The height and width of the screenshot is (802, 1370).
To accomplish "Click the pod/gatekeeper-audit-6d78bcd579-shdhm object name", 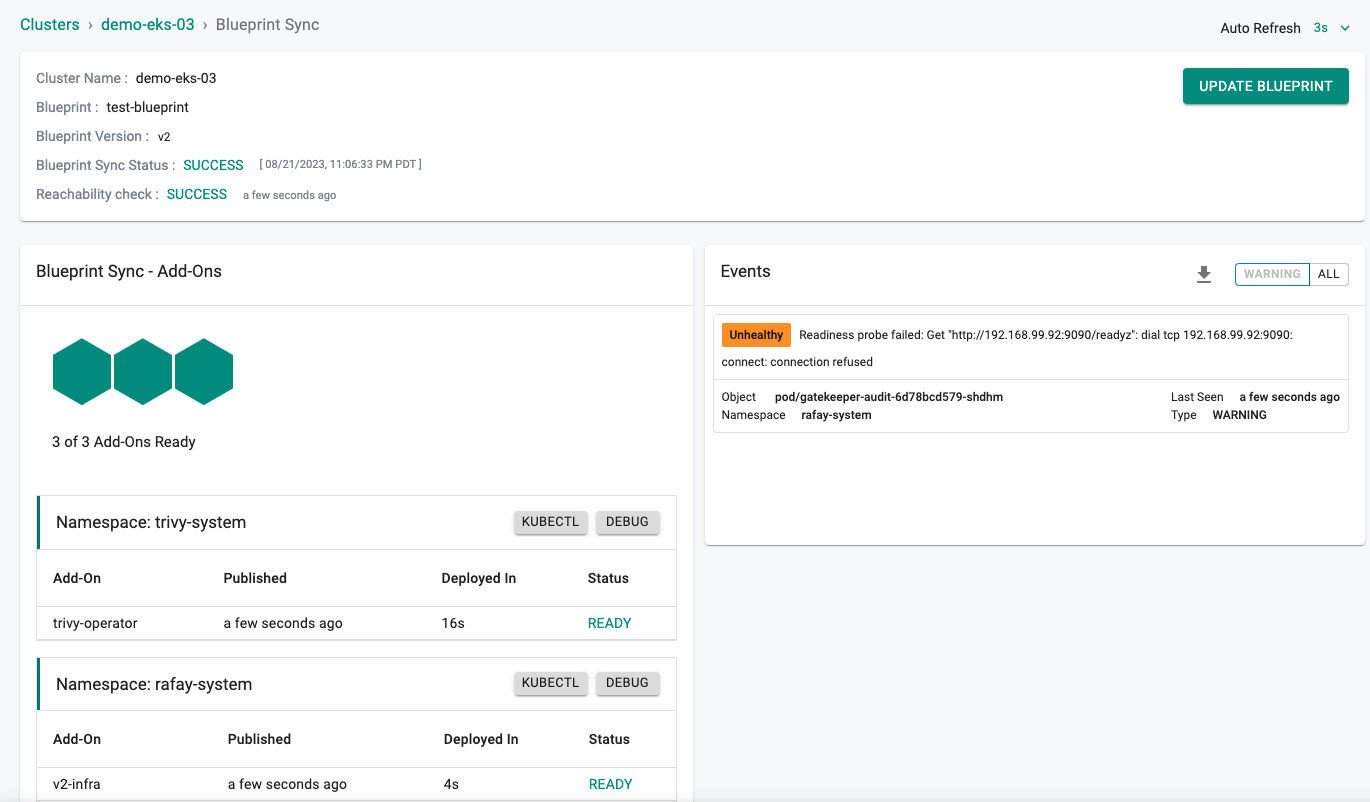I will coord(889,397).
